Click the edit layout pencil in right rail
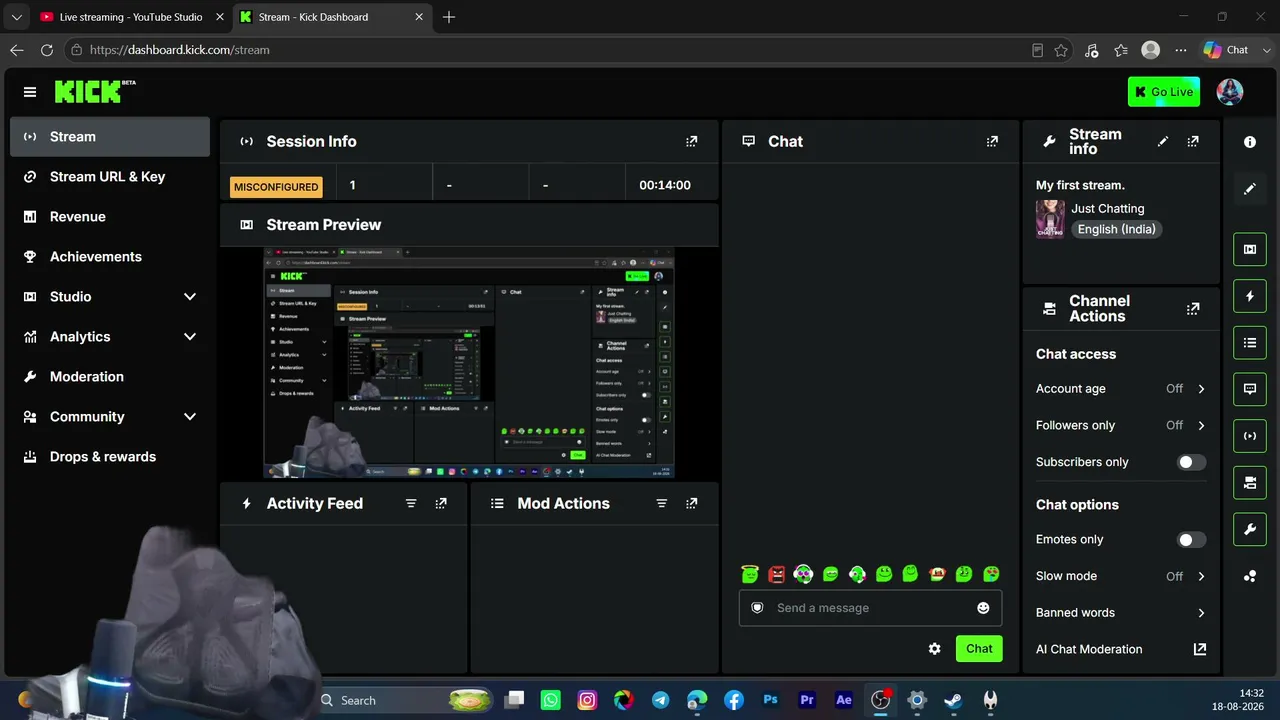This screenshot has height=720, width=1280. [1250, 189]
